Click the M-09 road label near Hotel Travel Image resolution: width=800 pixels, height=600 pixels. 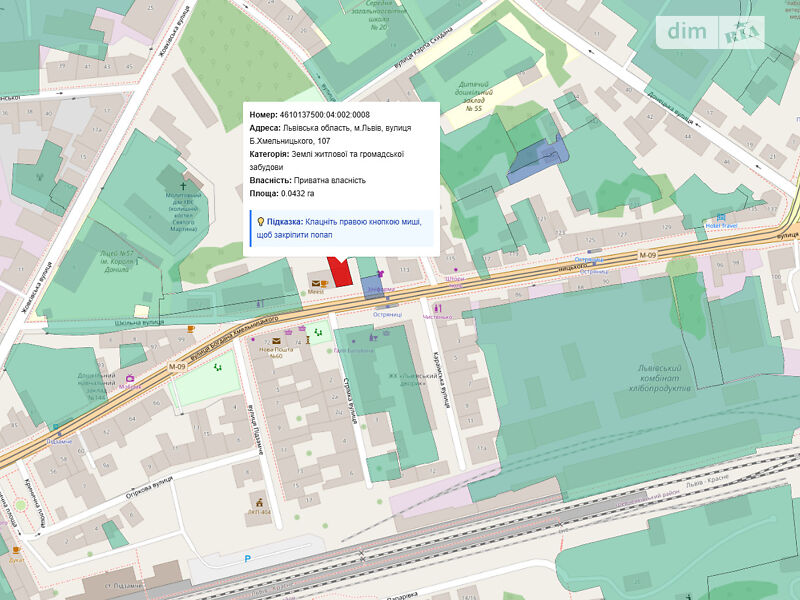click(x=650, y=255)
